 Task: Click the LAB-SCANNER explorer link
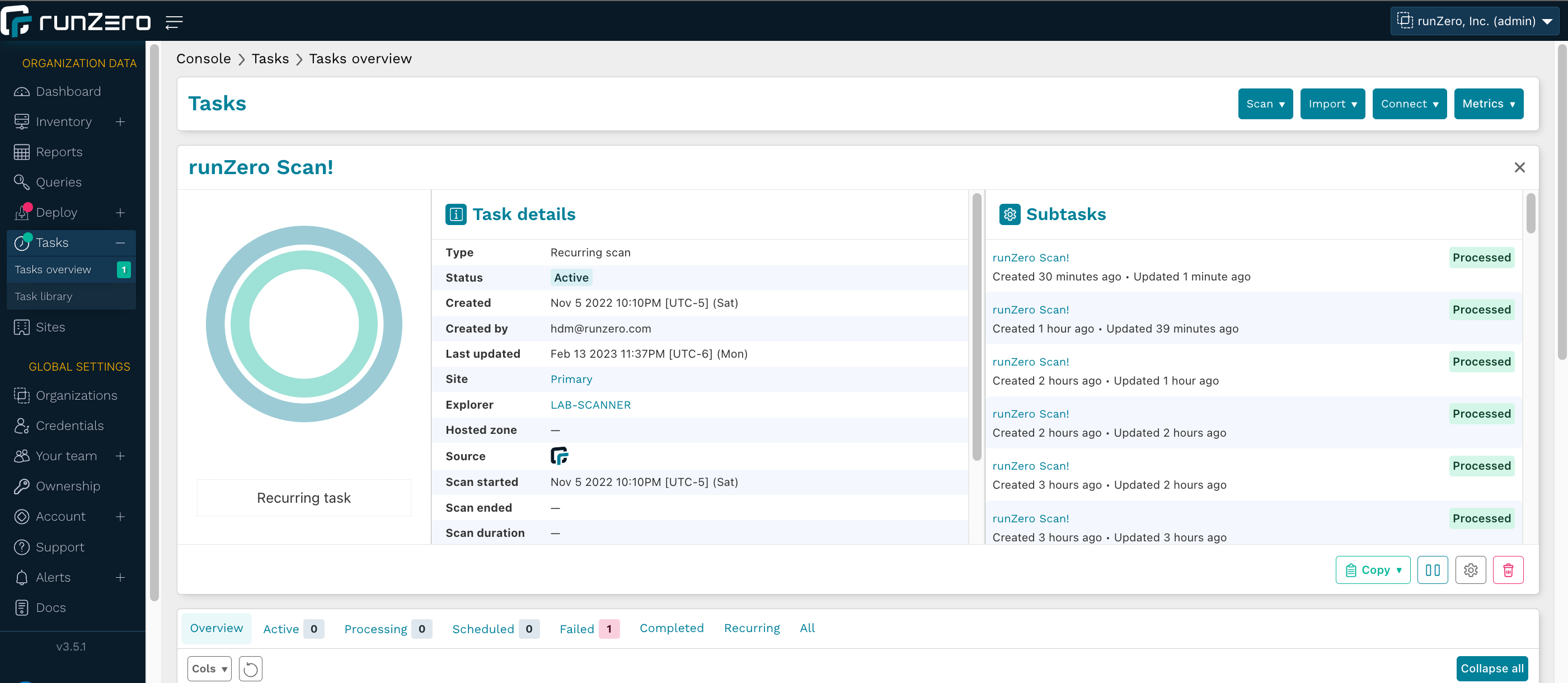pyautogui.click(x=590, y=404)
